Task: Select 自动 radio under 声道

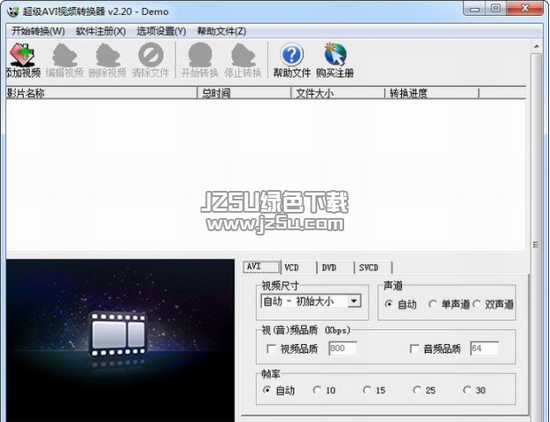Action: click(x=388, y=304)
